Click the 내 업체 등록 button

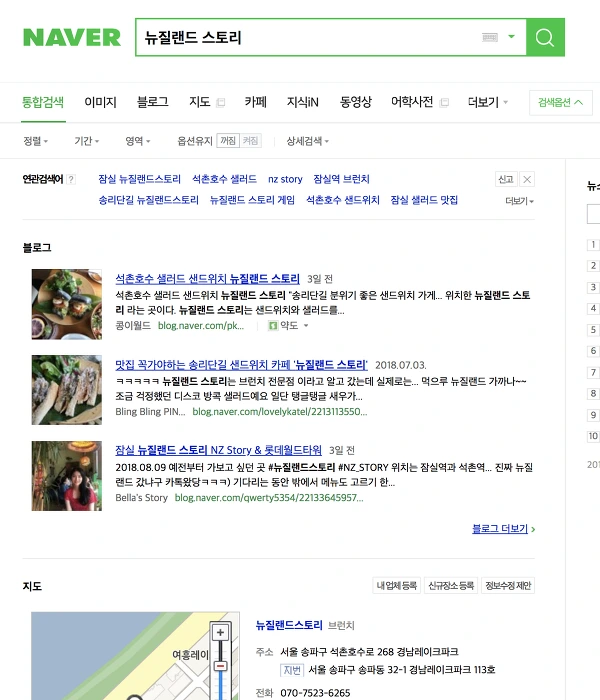coord(396,585)
